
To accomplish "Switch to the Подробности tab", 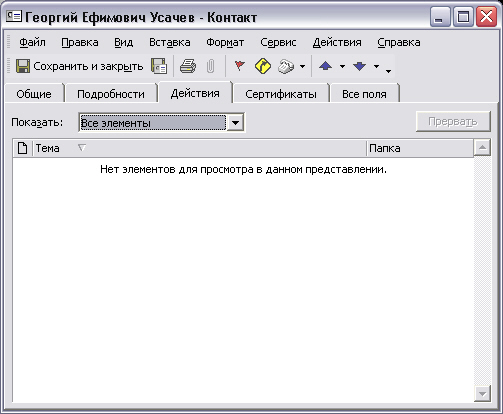I will (111, 94).
